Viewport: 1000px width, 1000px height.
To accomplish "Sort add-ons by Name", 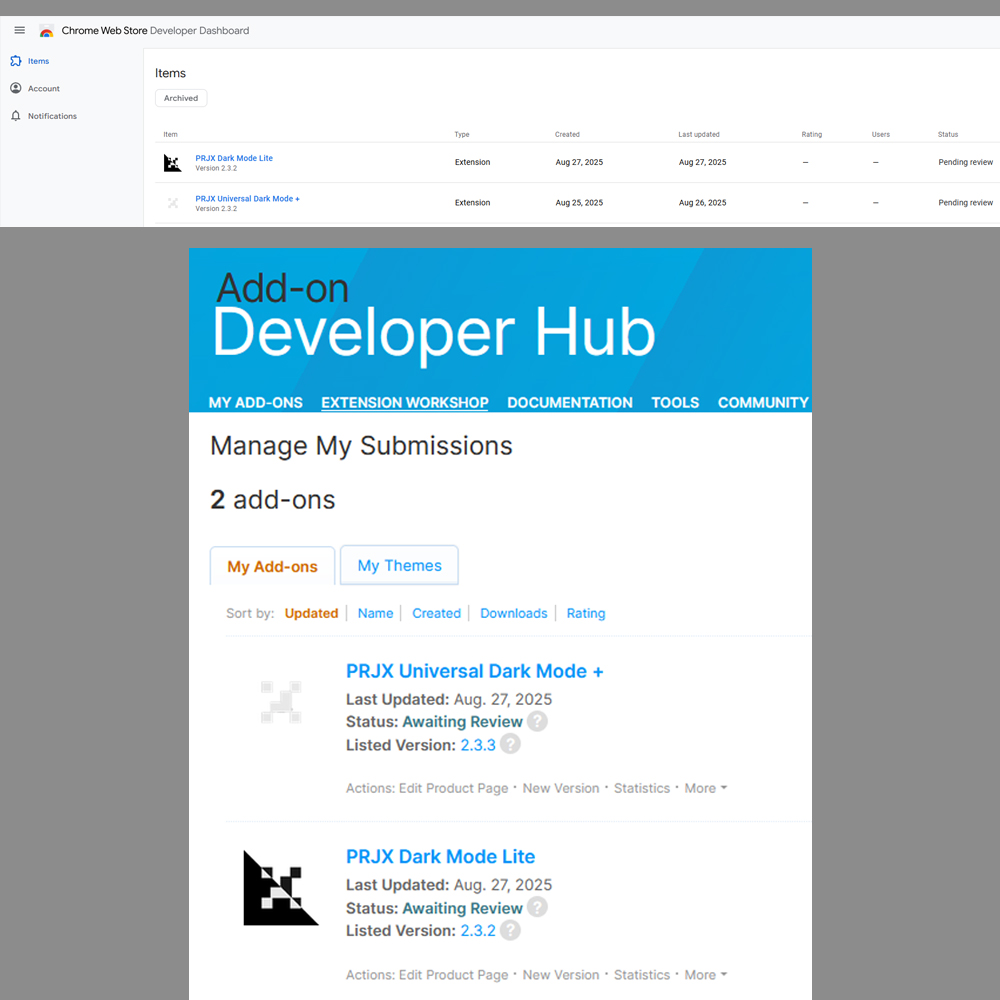I will [x=375, y=613].
